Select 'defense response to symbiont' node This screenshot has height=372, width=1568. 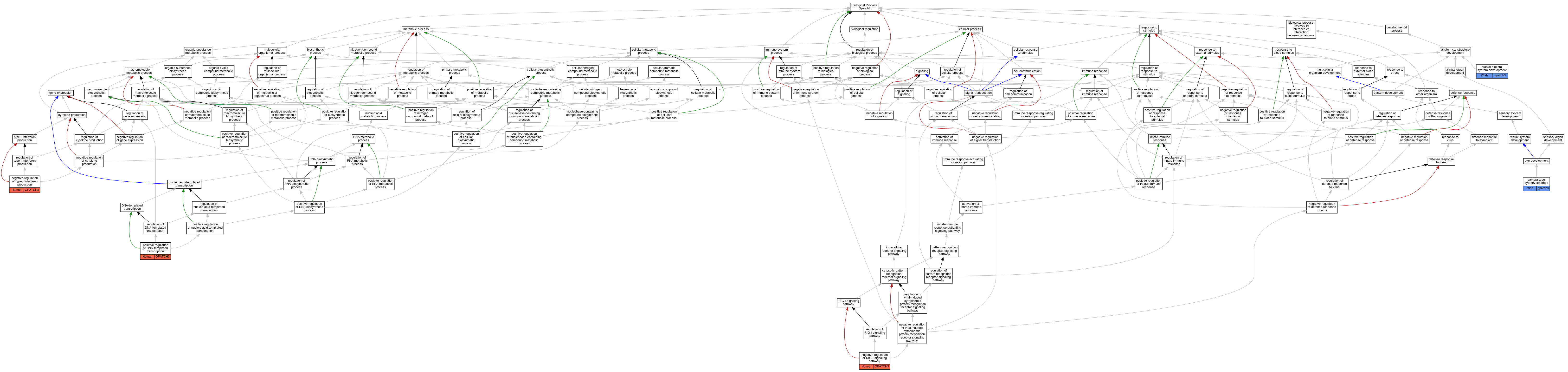pos(1484,139)
